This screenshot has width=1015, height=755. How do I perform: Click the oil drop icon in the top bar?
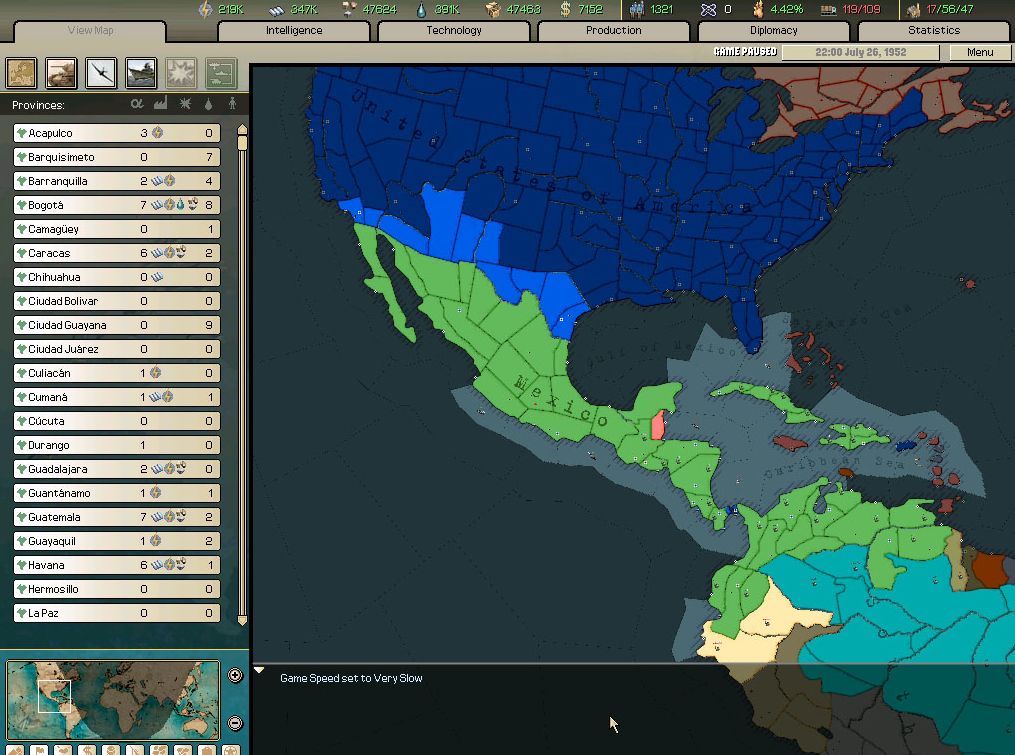(421, 10)
